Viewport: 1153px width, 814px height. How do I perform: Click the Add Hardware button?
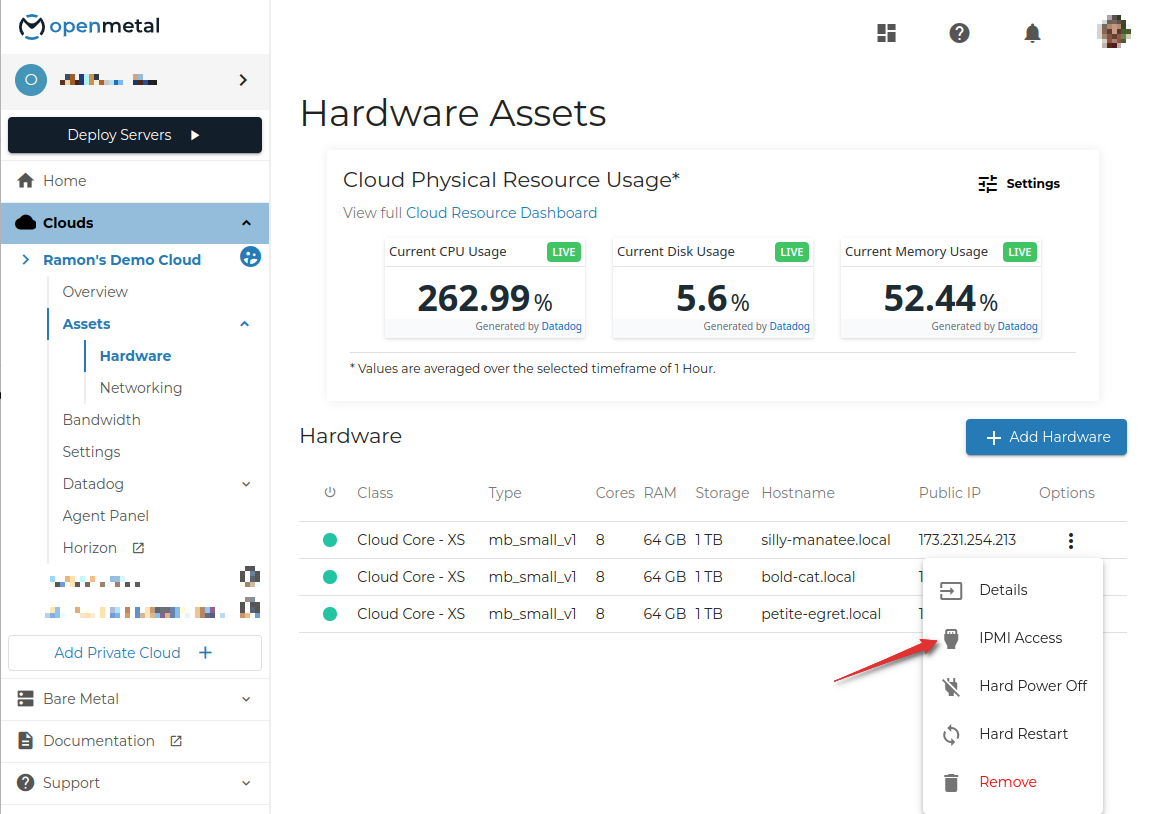(1046, 437)
